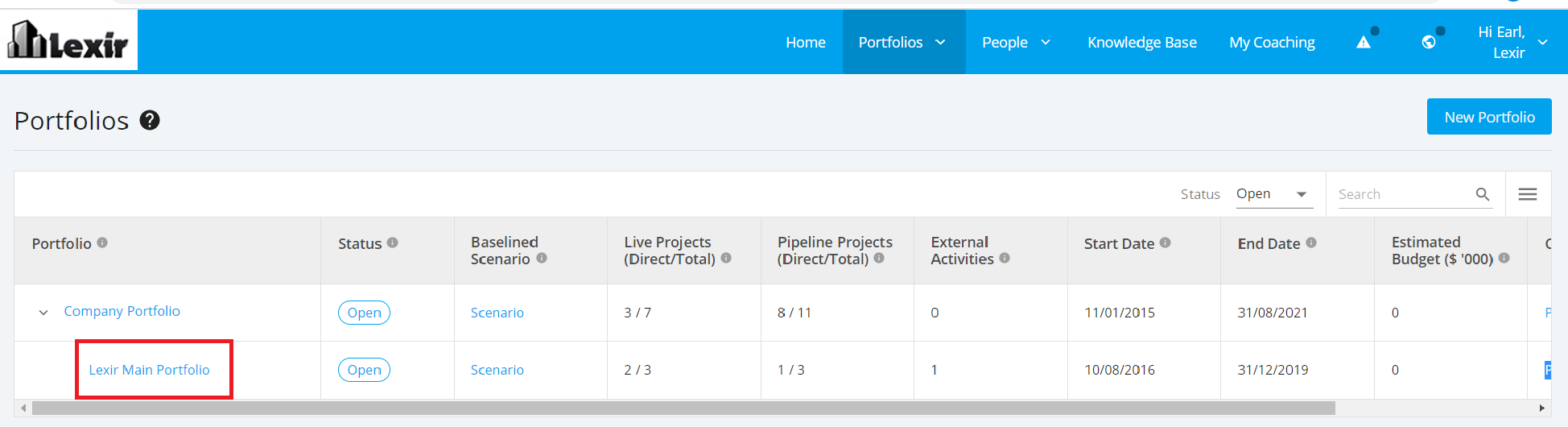Open My Coaching page
This screenshot has height=427, width=1568.
pyautogui.click(x=1272, y=42)
